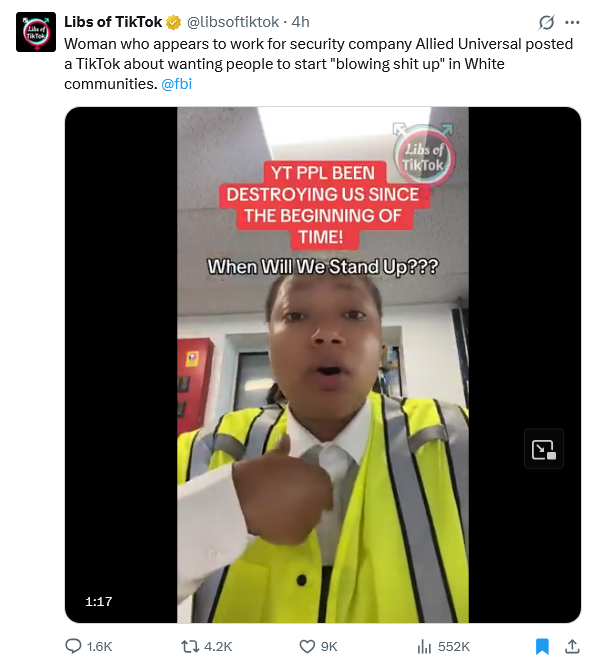
Task: Repost using the retweet arrows icon
Action: (190, 647)
